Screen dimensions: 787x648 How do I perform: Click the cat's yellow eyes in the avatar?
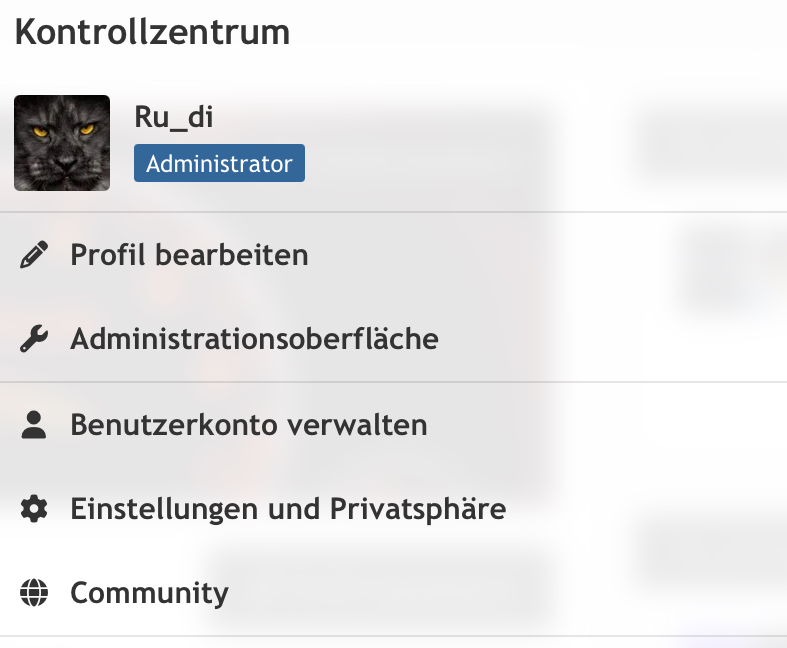click(x=62, y=130)
